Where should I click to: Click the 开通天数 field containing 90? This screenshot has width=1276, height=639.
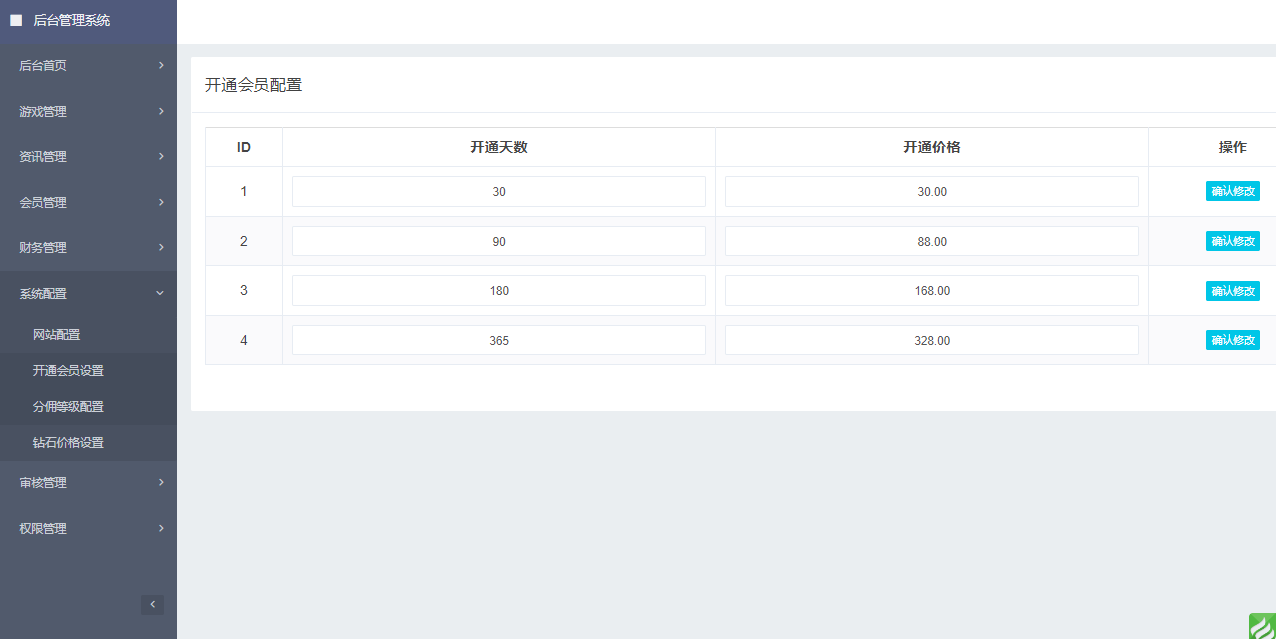(x=499, y=242)
